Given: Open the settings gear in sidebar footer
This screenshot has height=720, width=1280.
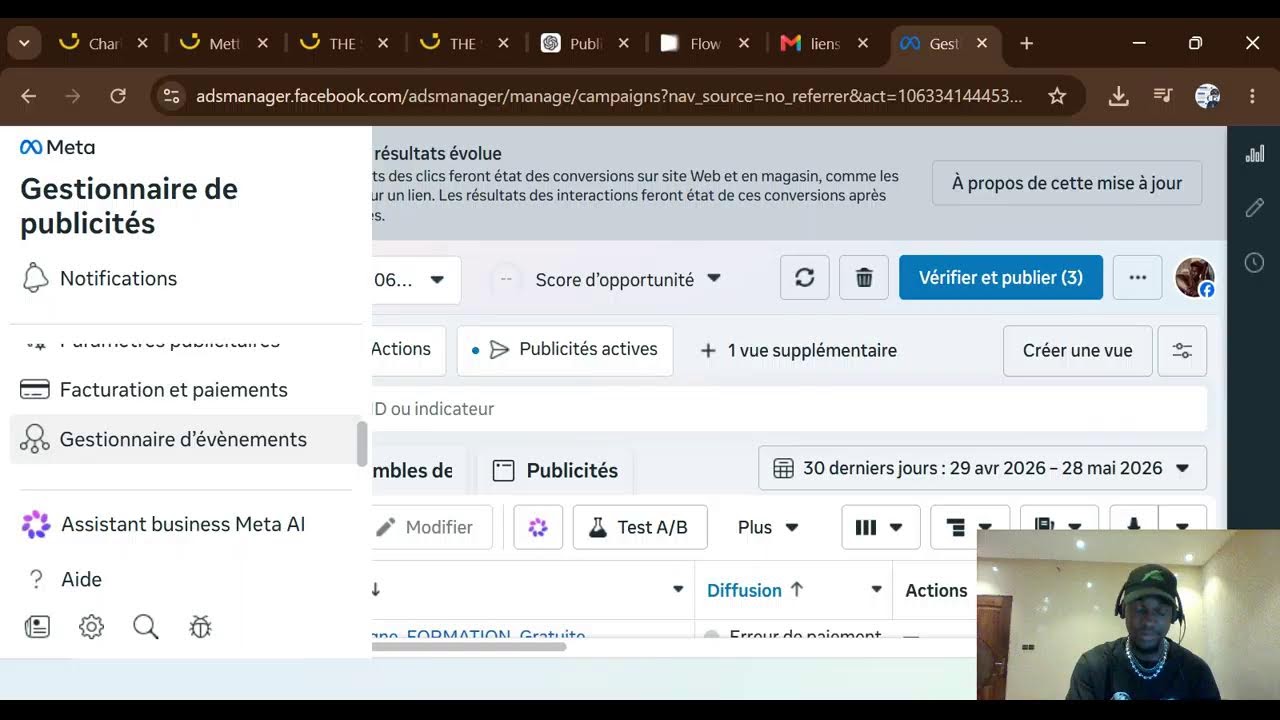Looking at the screenshot, I should [x=91, y=627].
